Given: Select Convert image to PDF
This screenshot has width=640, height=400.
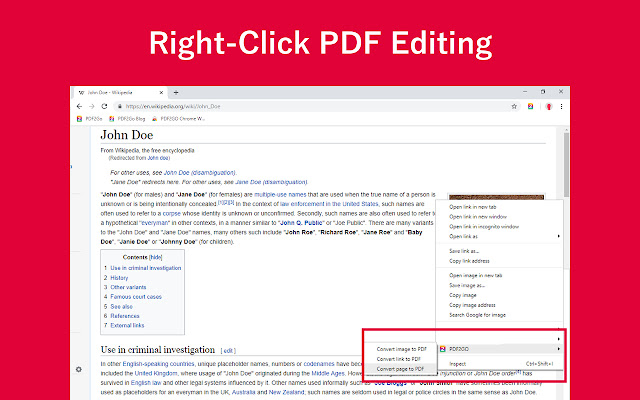Looking at the screenshot, I should click(x=401, y=349).
